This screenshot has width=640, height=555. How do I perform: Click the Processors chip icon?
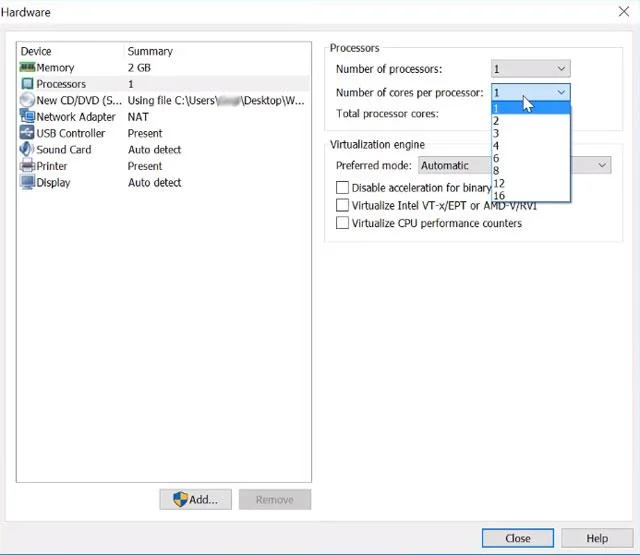tap(27, 84)
